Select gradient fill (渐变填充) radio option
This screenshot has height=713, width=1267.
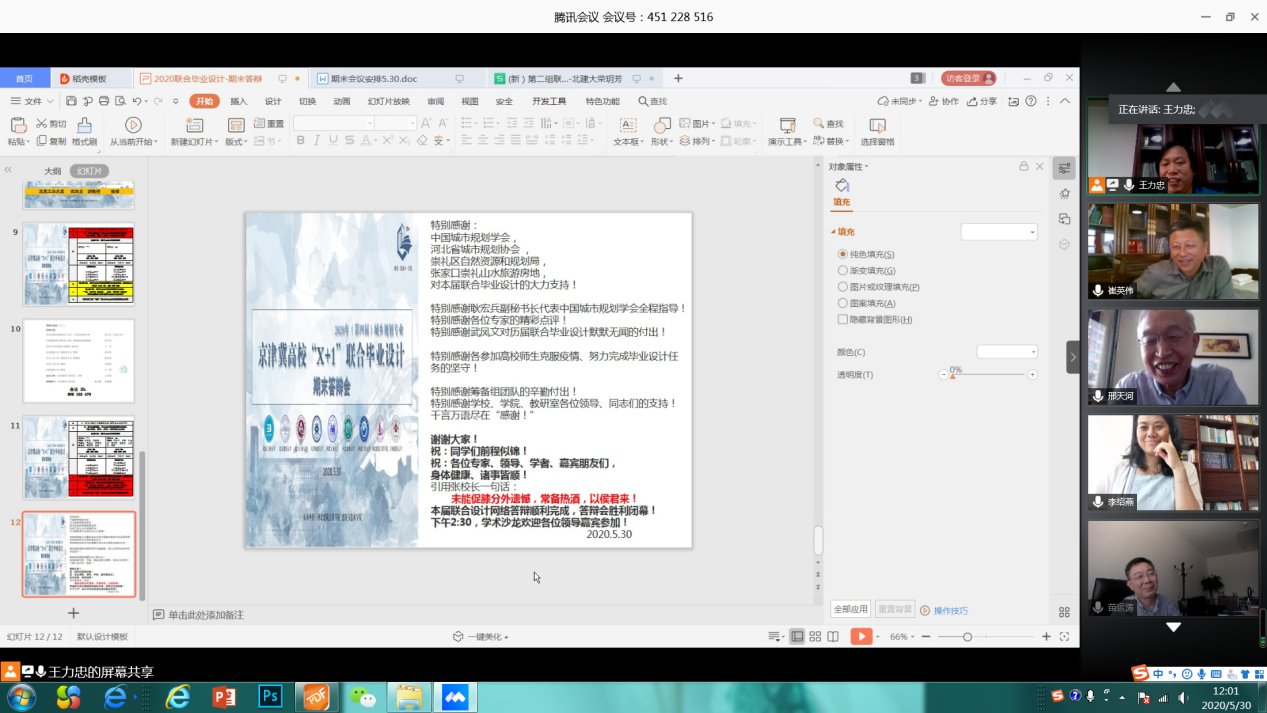click(843, 271)
